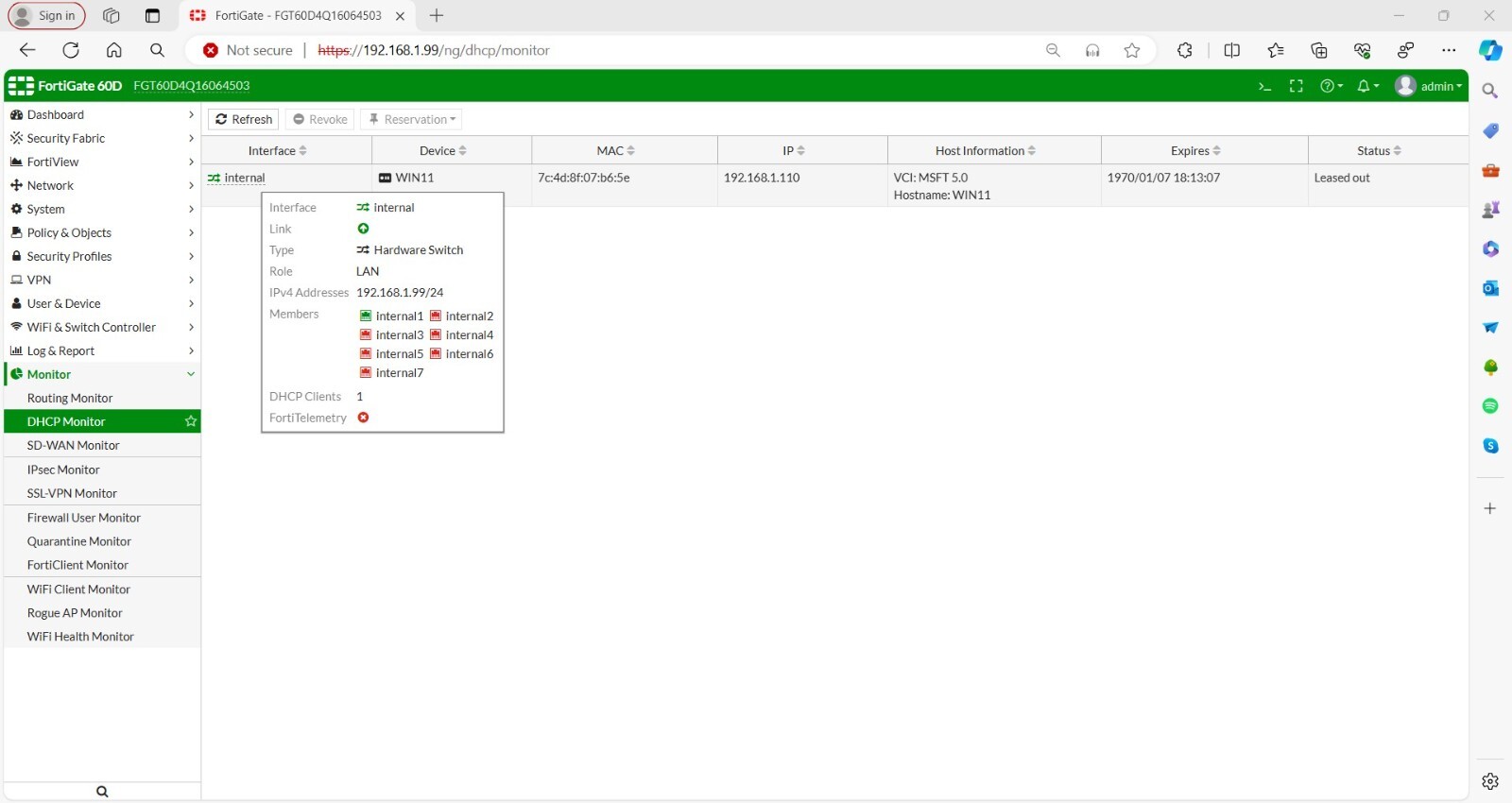
Task: Open Rogue AP Monitor page
Action: (102, 613)
